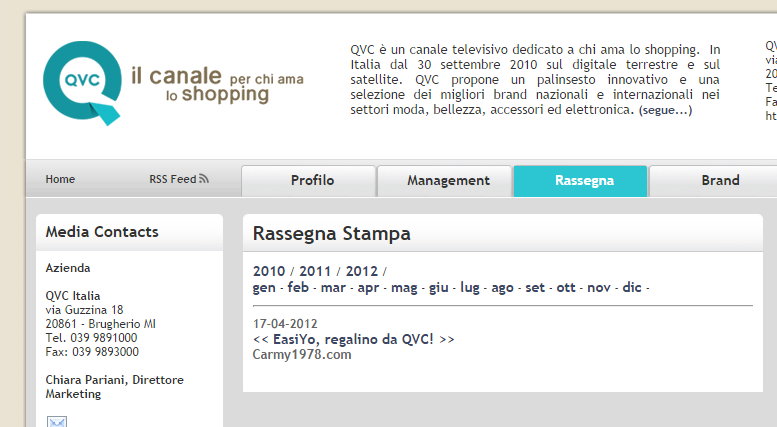Switch to the Profilo tab

pos(309,181)
